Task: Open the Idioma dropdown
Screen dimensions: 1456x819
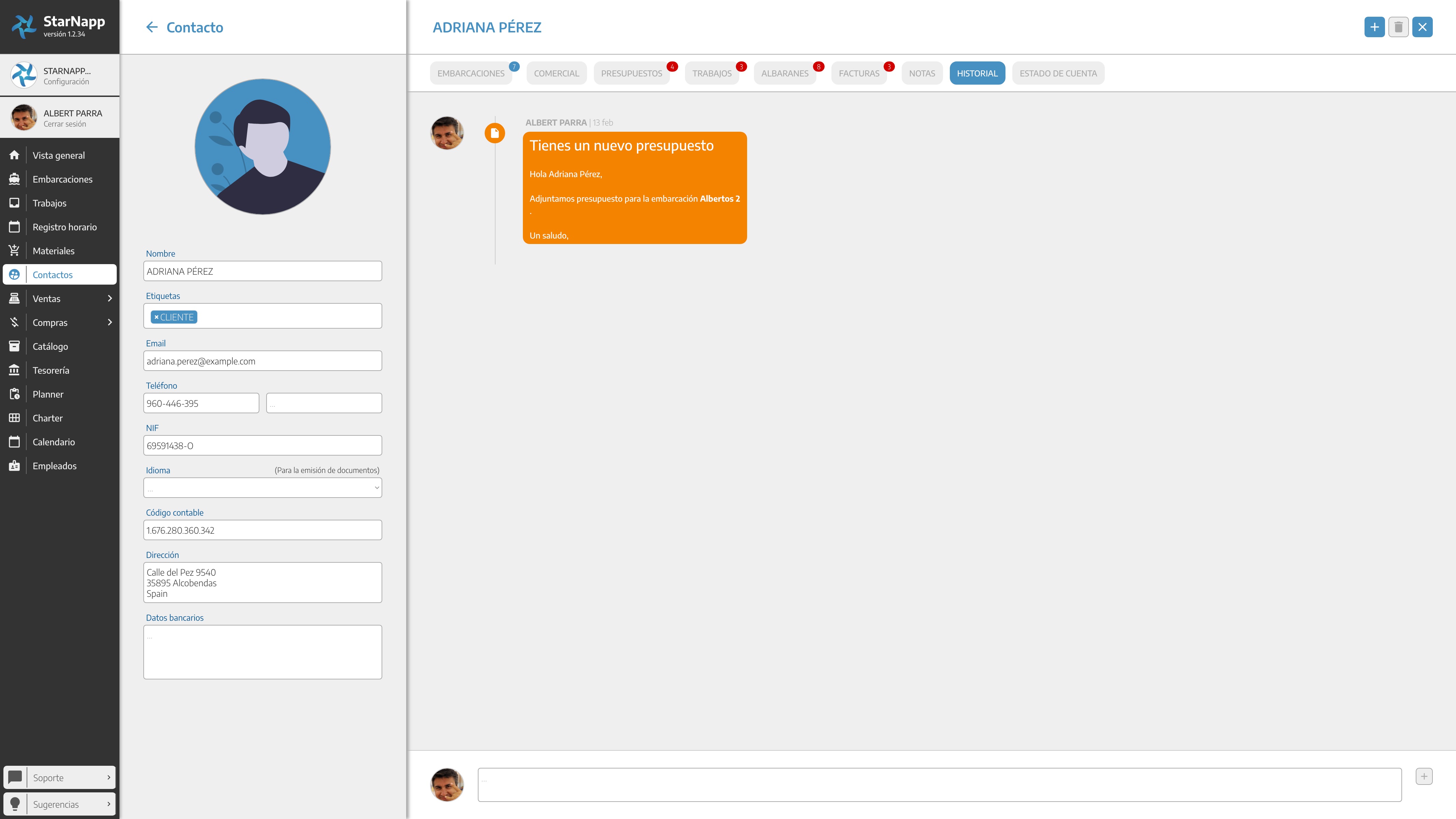Action: [262, 488]
